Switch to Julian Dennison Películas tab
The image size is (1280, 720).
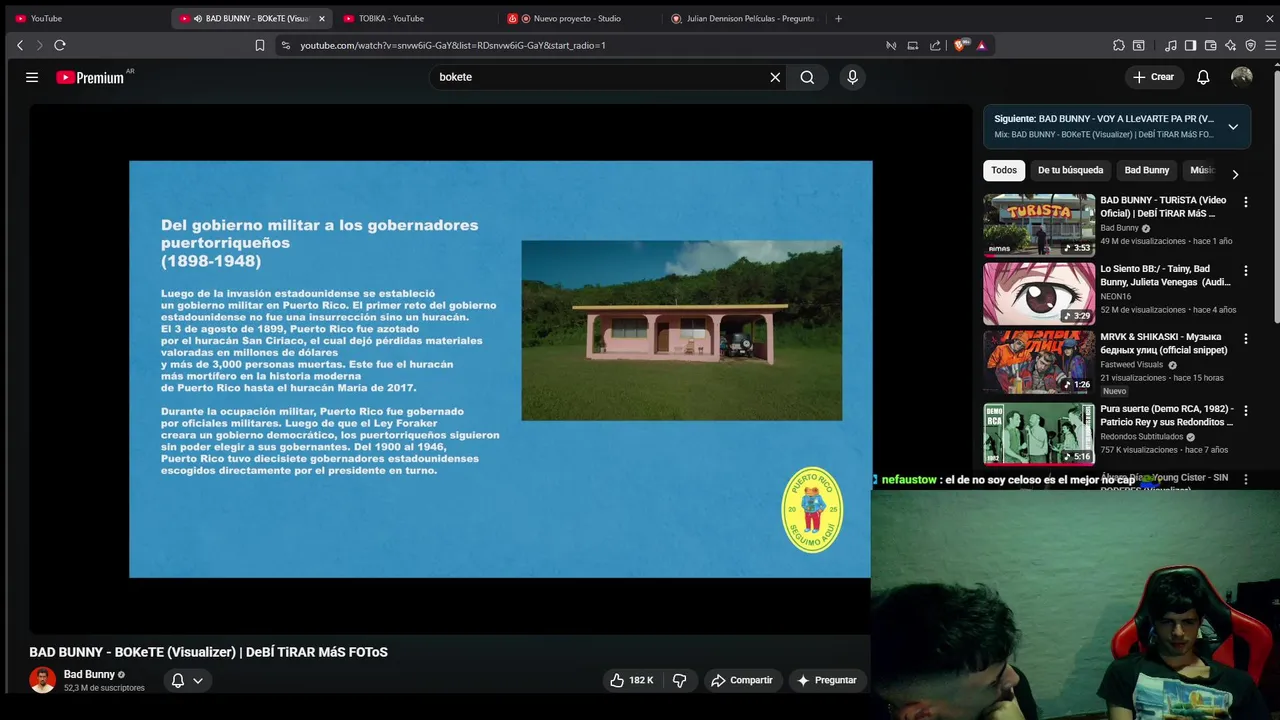[743, 18]
